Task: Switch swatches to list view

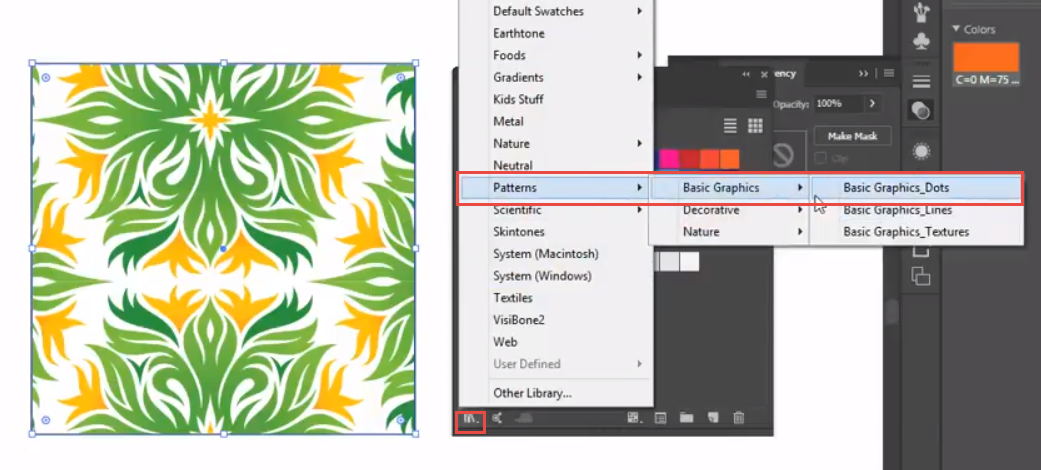Action: pos(730,125)
